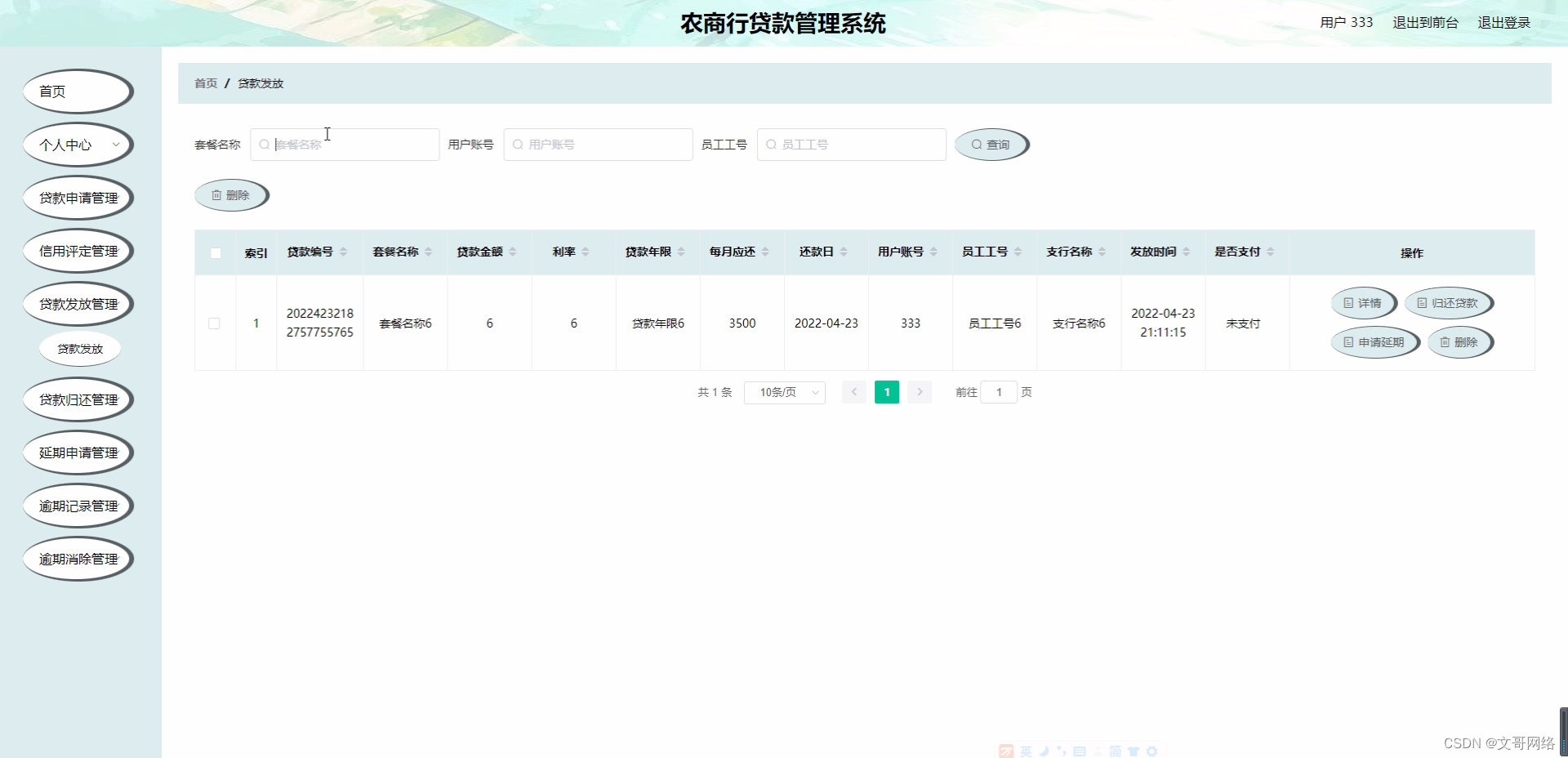Open the 10条/页 page-size dropdown
Viewport: 1568px width, 758px height.
click(x=783, y=392)
